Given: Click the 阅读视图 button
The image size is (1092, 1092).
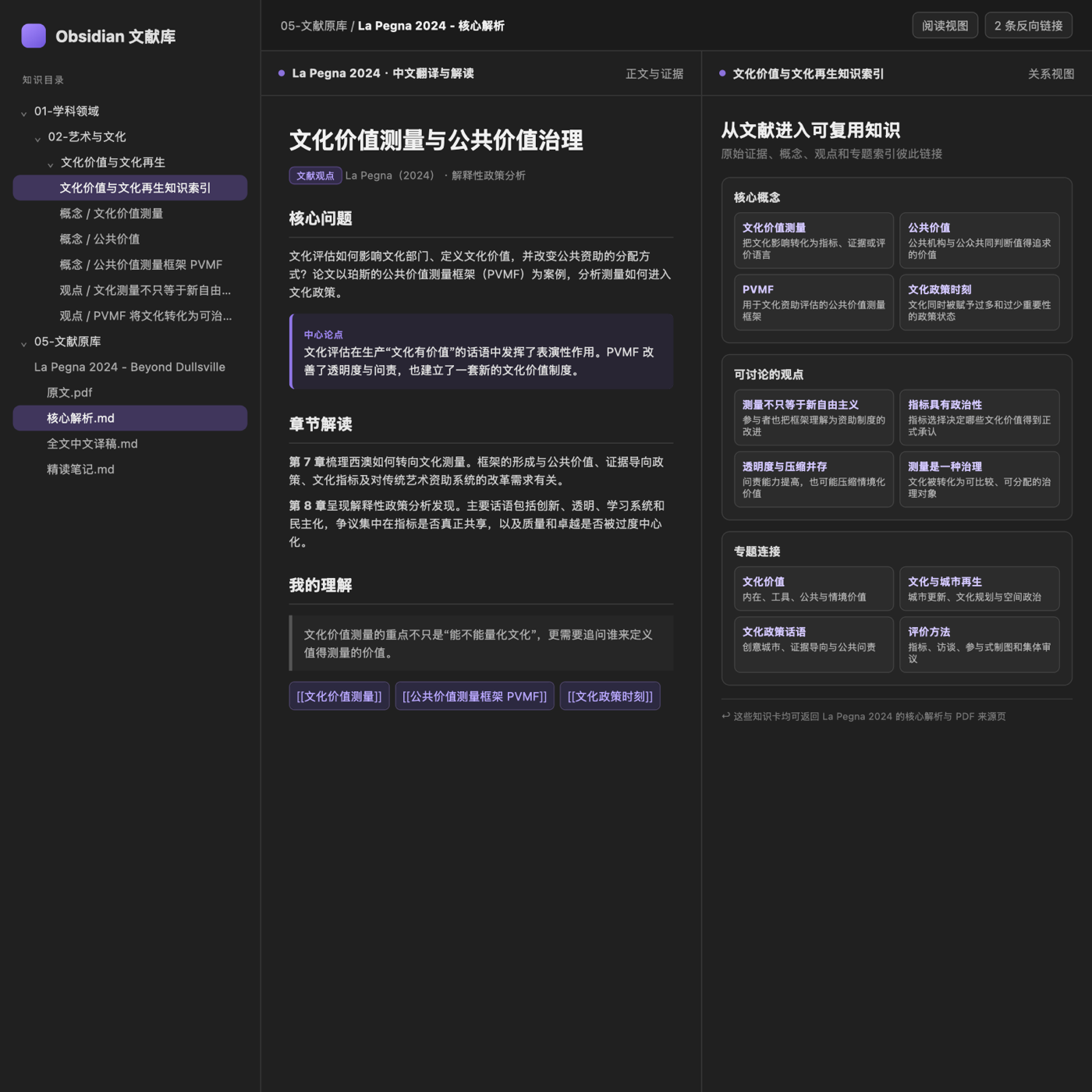Looking at the screenshot, I should pyautogui.click(x=945, y=26).
